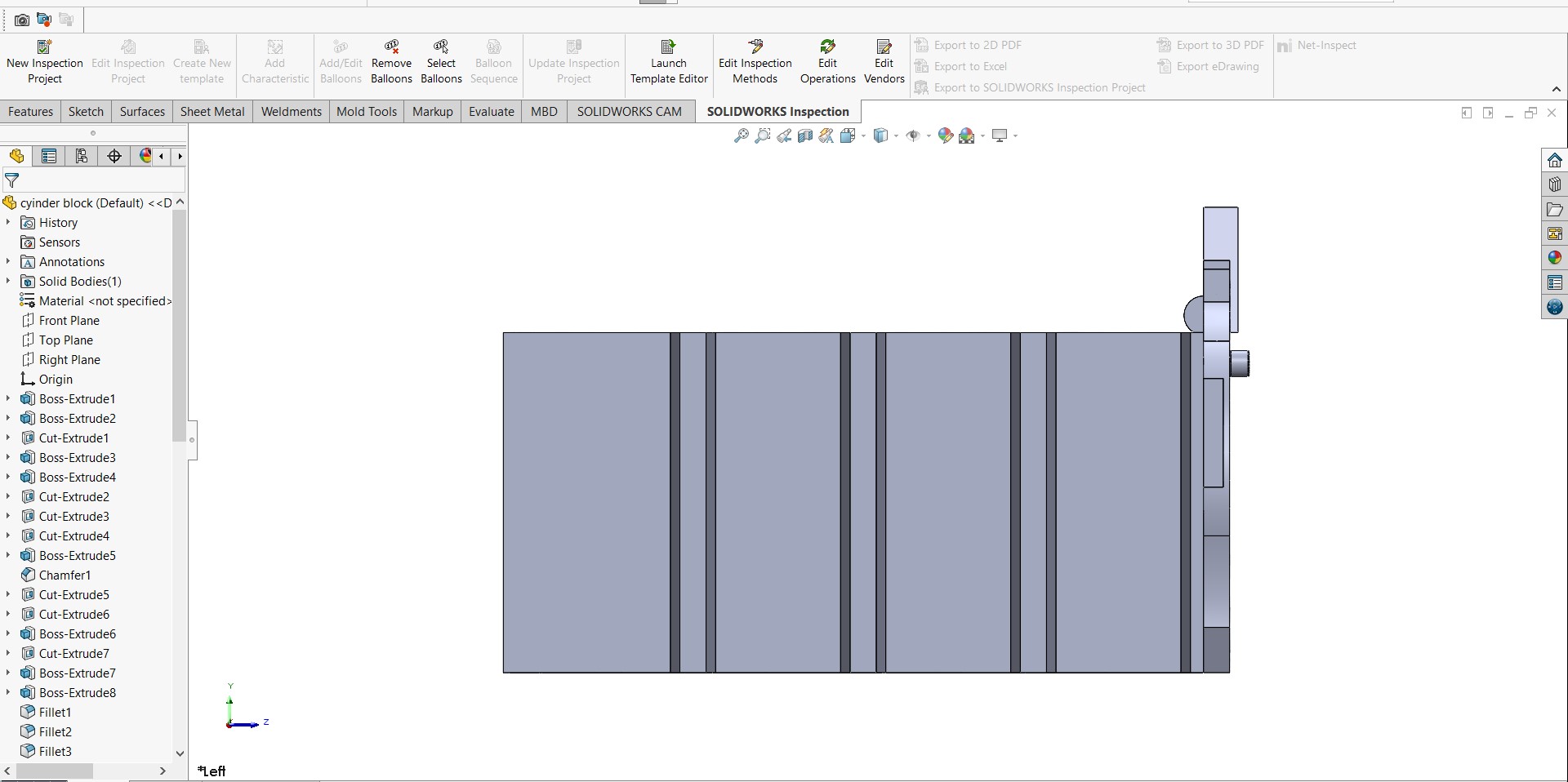Image resolution: width=1568 pixels, height=782 pixels.
Task: Click Display Style icon
Action: coord(880,136)
